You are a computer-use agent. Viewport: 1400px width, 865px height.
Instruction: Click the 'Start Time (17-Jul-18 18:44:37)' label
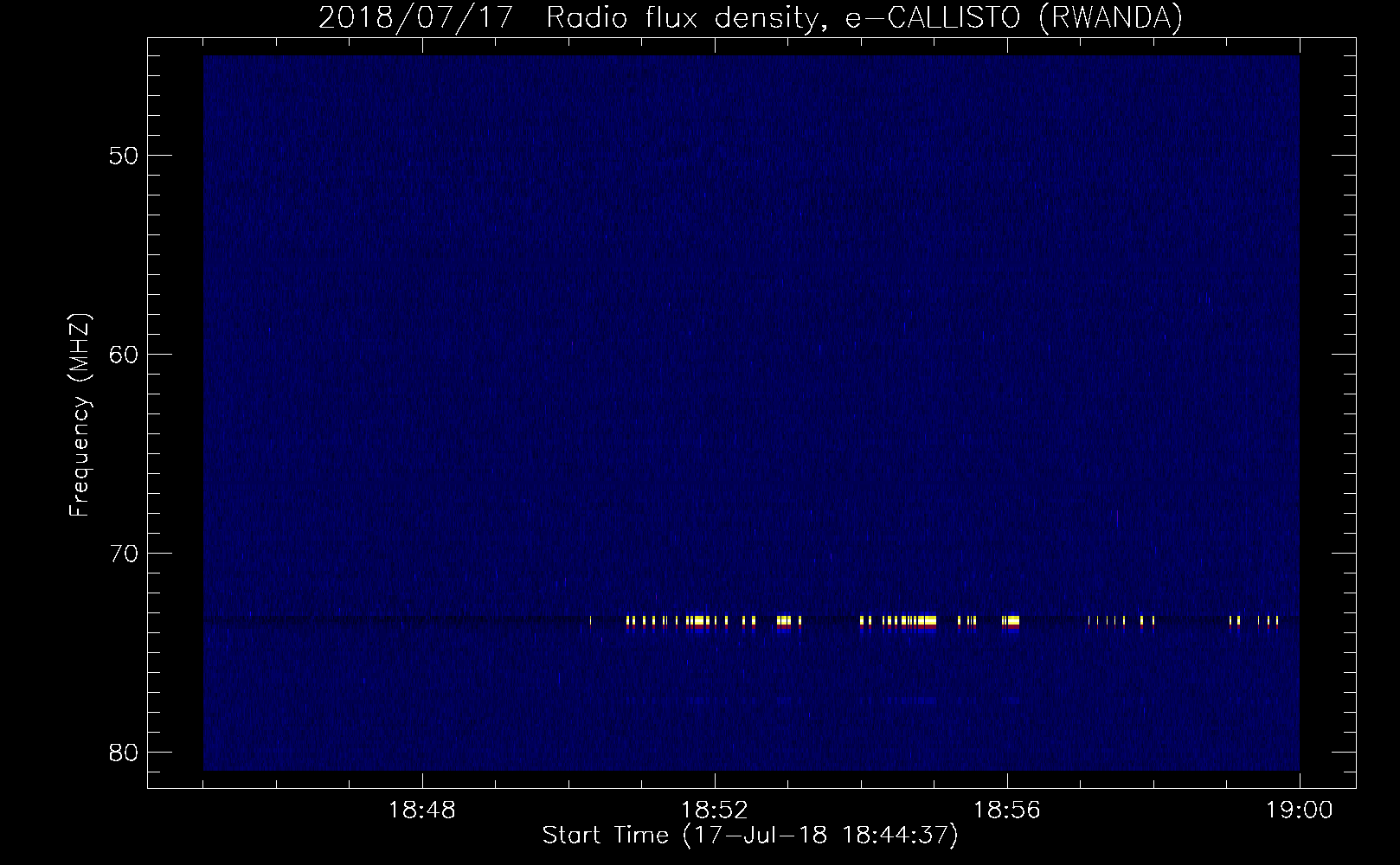click(x=750, y=836)
